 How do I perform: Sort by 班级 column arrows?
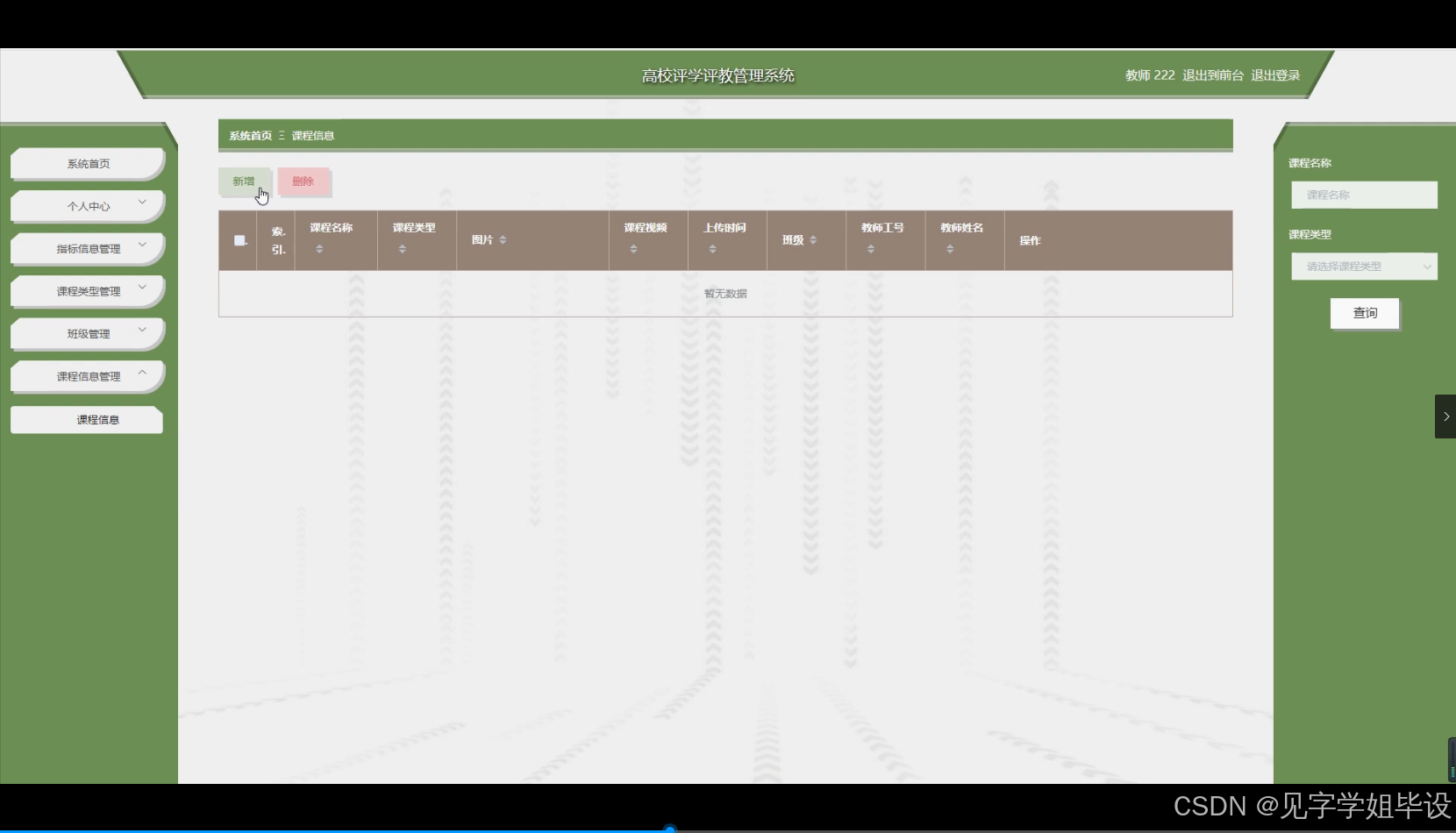(813, 240)
